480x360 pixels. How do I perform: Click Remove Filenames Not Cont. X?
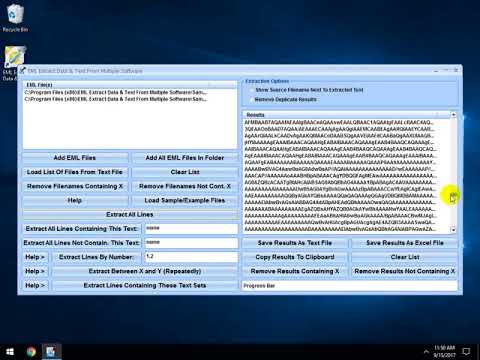(x=185, y=186)
